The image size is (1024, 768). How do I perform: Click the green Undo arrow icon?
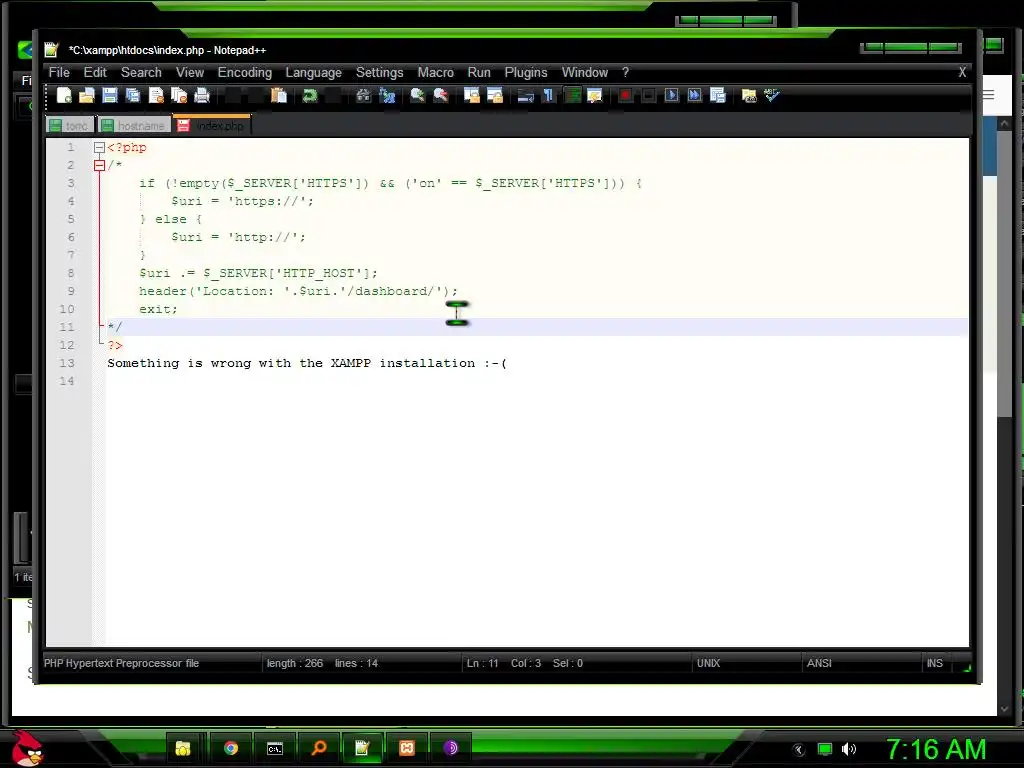point(310,95)
